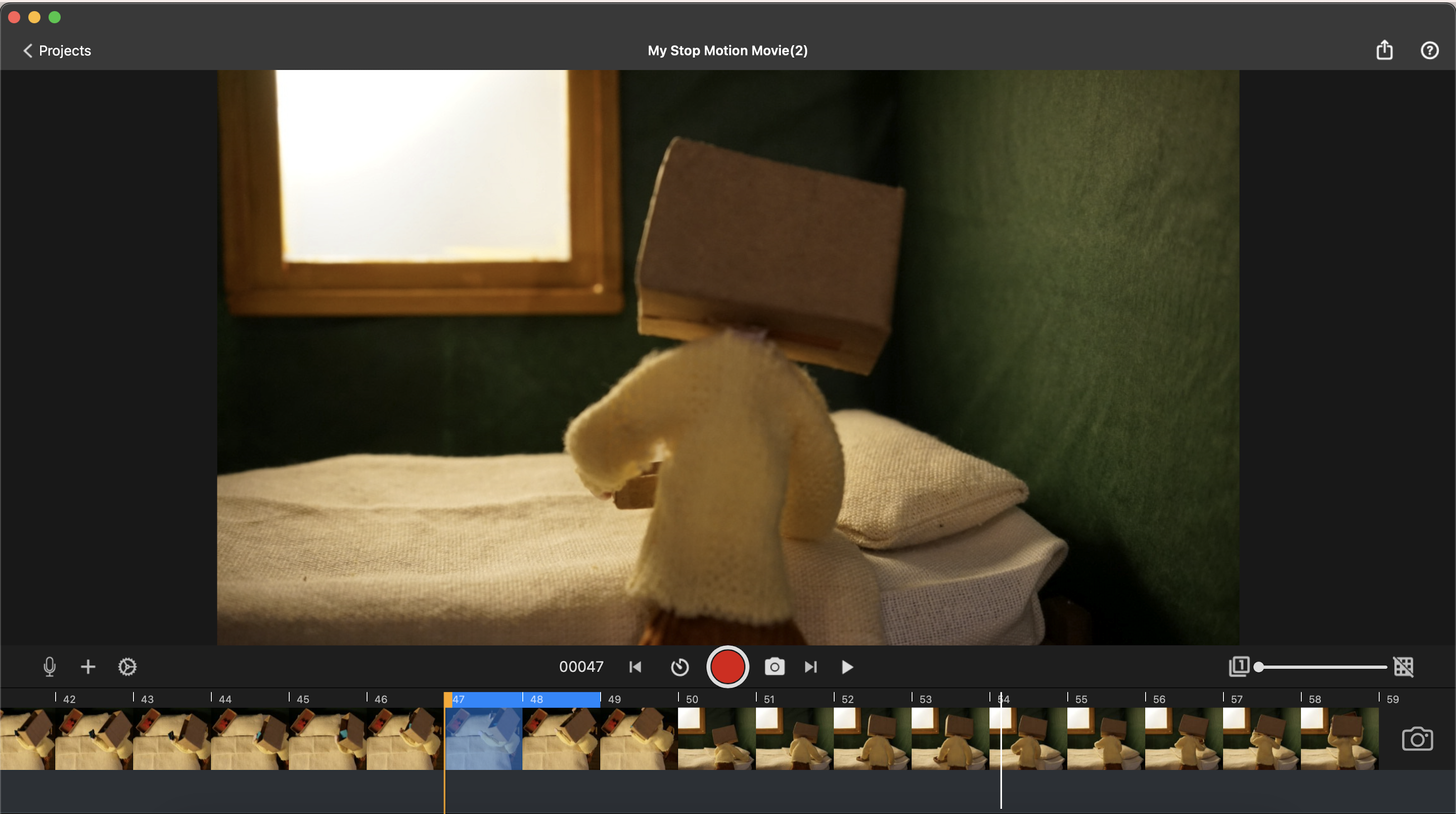1456x814 pixels.
Task: Select frame 47 thumbnail in timeline
Action: (483, 738)
